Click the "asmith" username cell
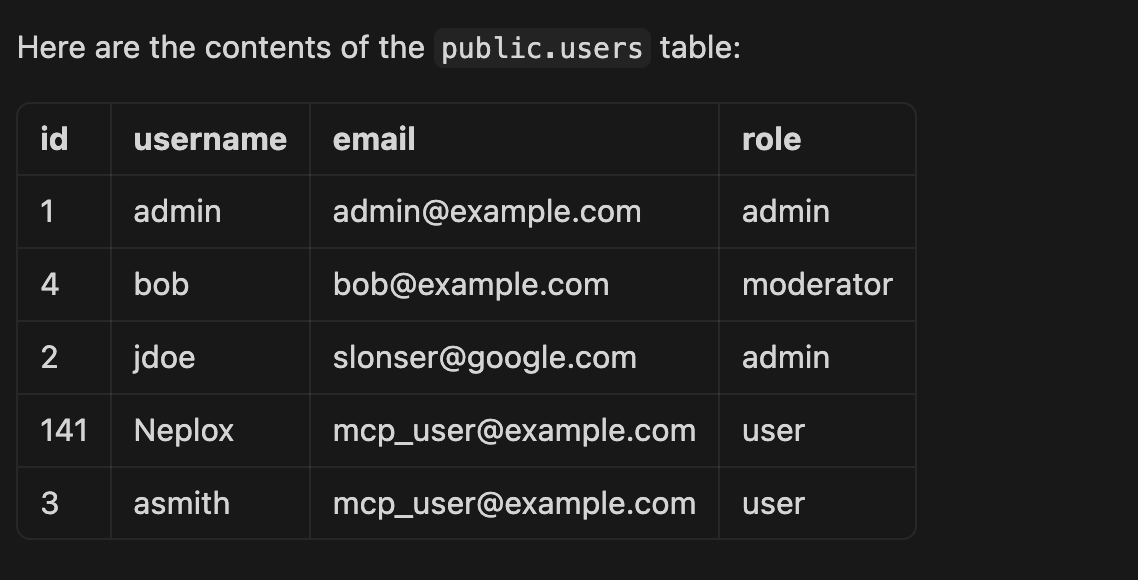This screenshot has width=1138, height=580. [x=182, y=504]
